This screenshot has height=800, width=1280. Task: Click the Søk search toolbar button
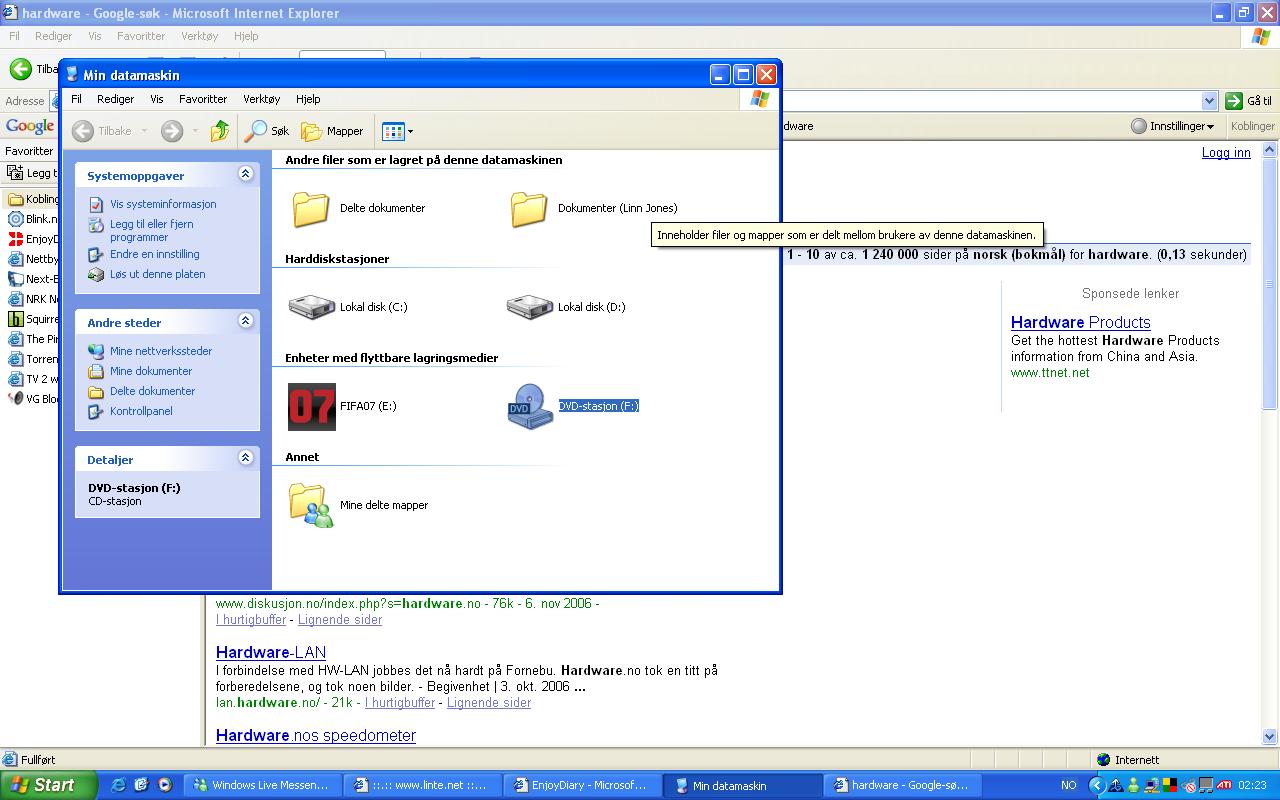pos(268,131)
